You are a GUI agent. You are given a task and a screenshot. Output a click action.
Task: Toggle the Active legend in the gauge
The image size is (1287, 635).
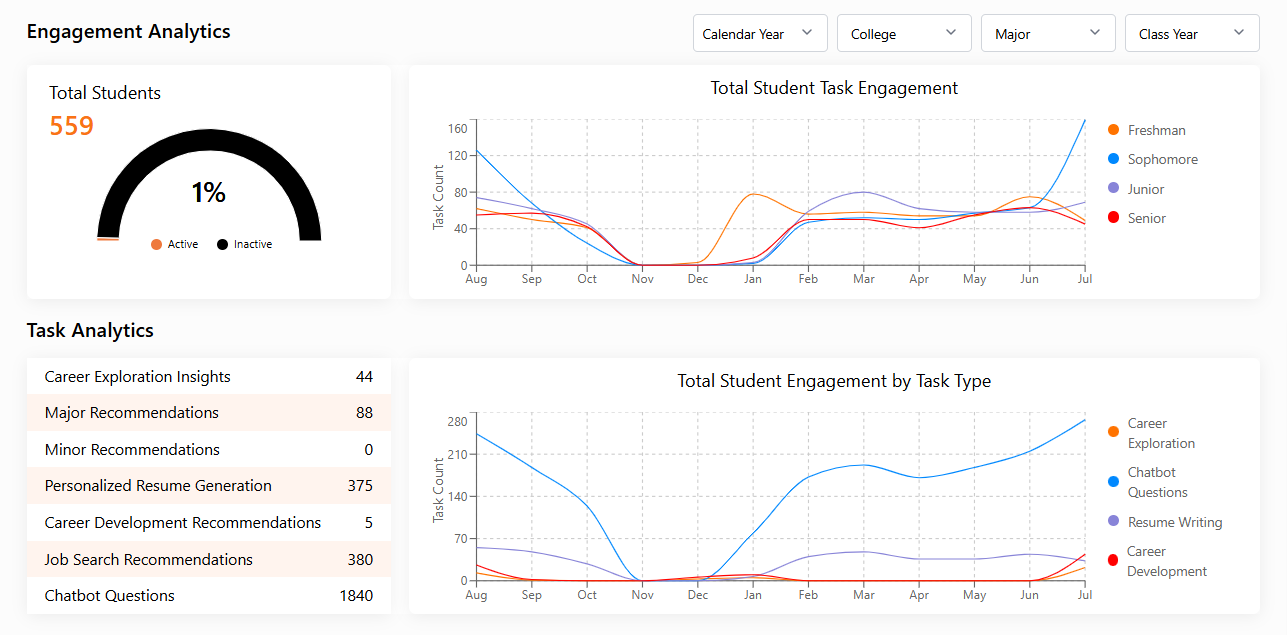coord(174,244)
